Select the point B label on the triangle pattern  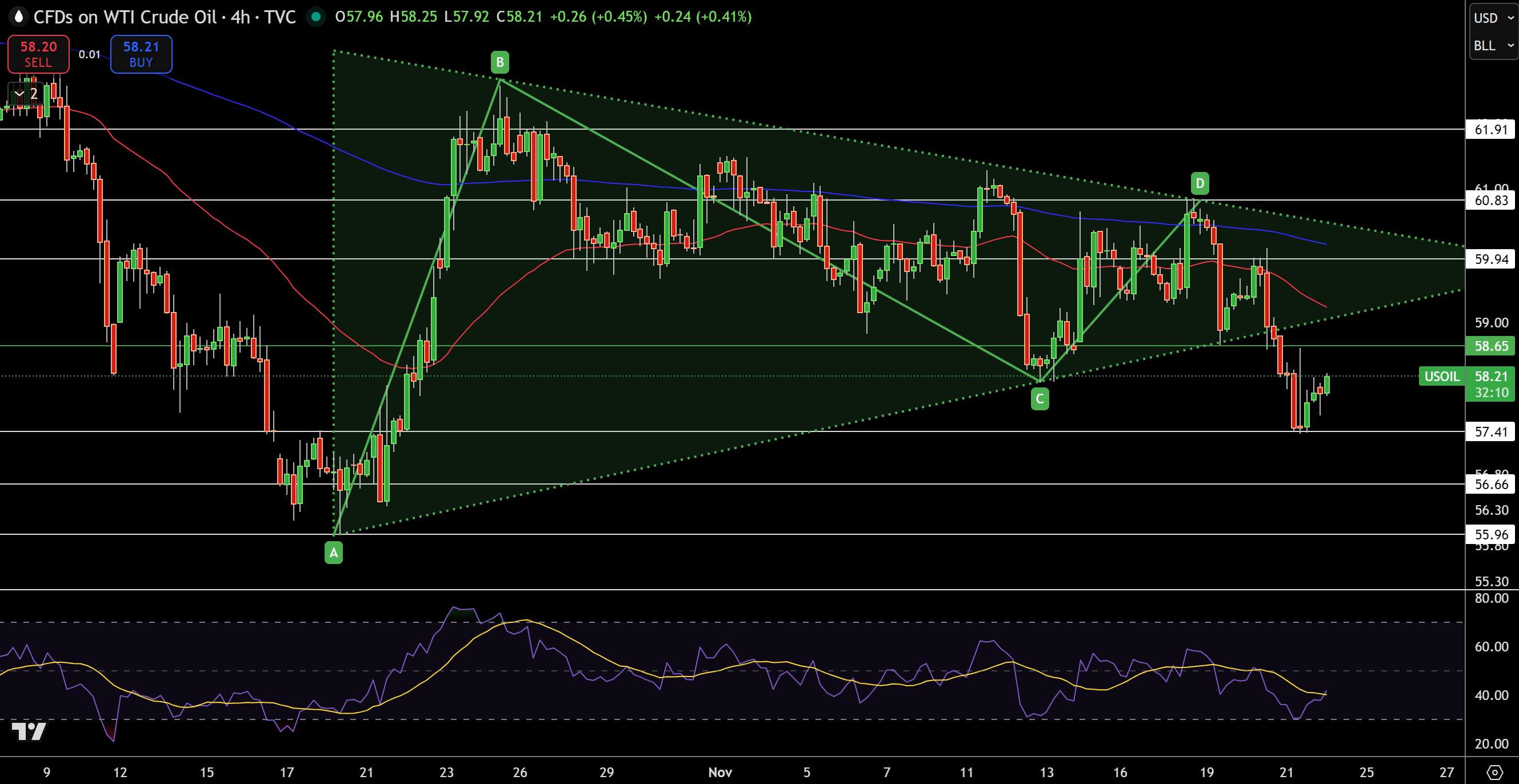[x=499, y=61]
